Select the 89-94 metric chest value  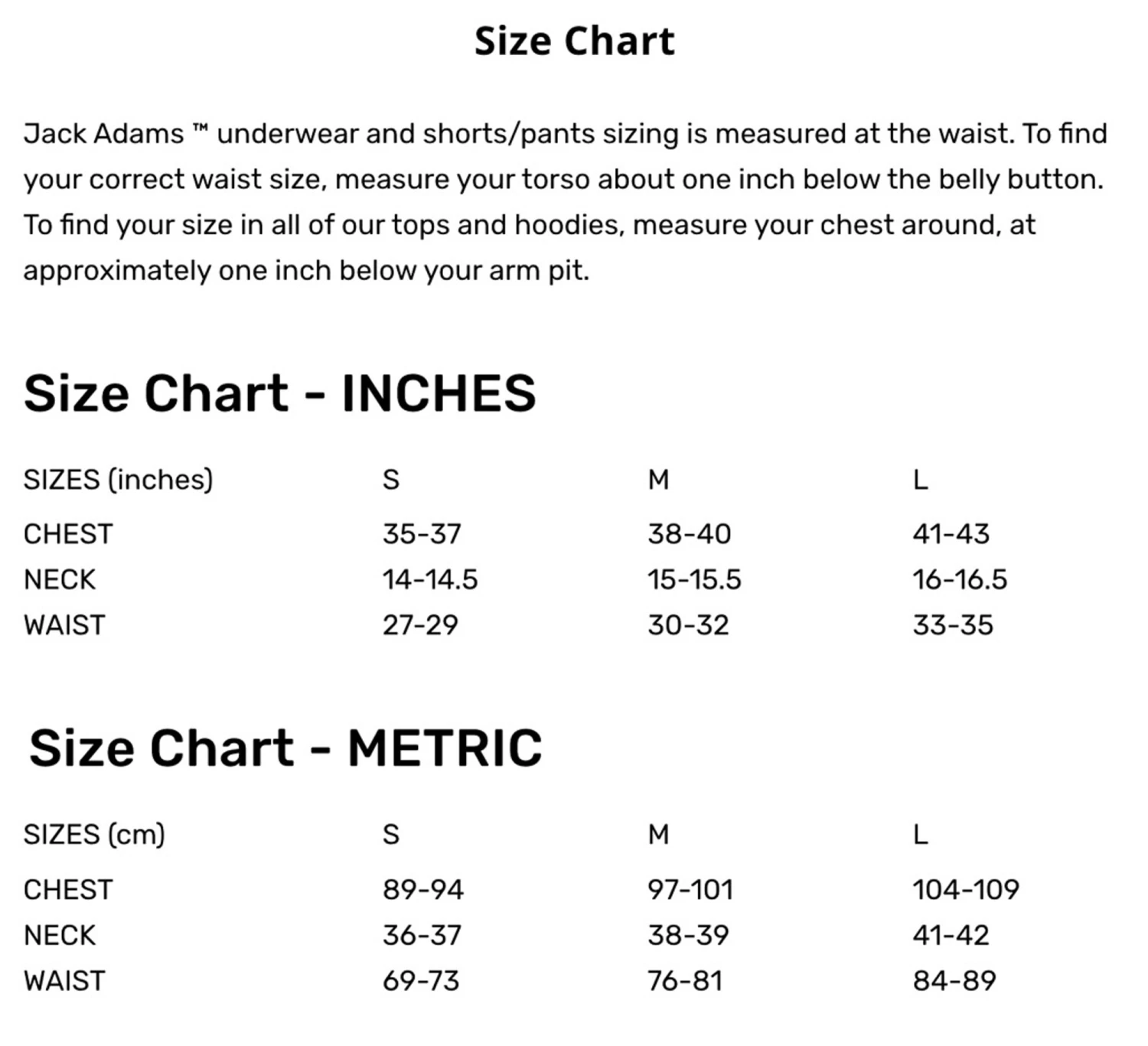423,890
